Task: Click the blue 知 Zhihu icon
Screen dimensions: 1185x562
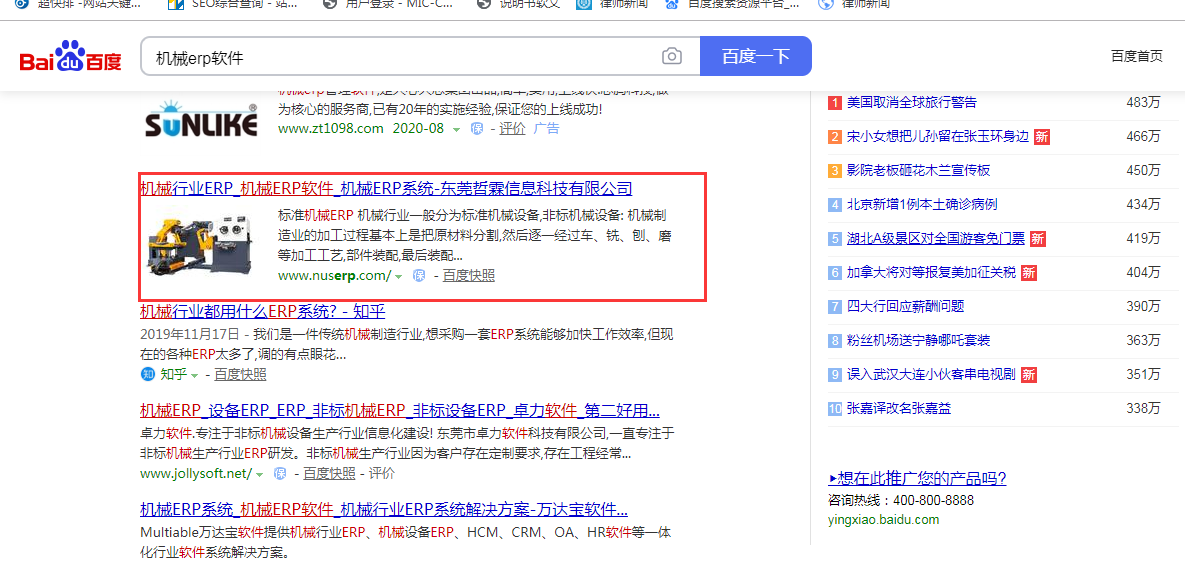Action: 148,374
